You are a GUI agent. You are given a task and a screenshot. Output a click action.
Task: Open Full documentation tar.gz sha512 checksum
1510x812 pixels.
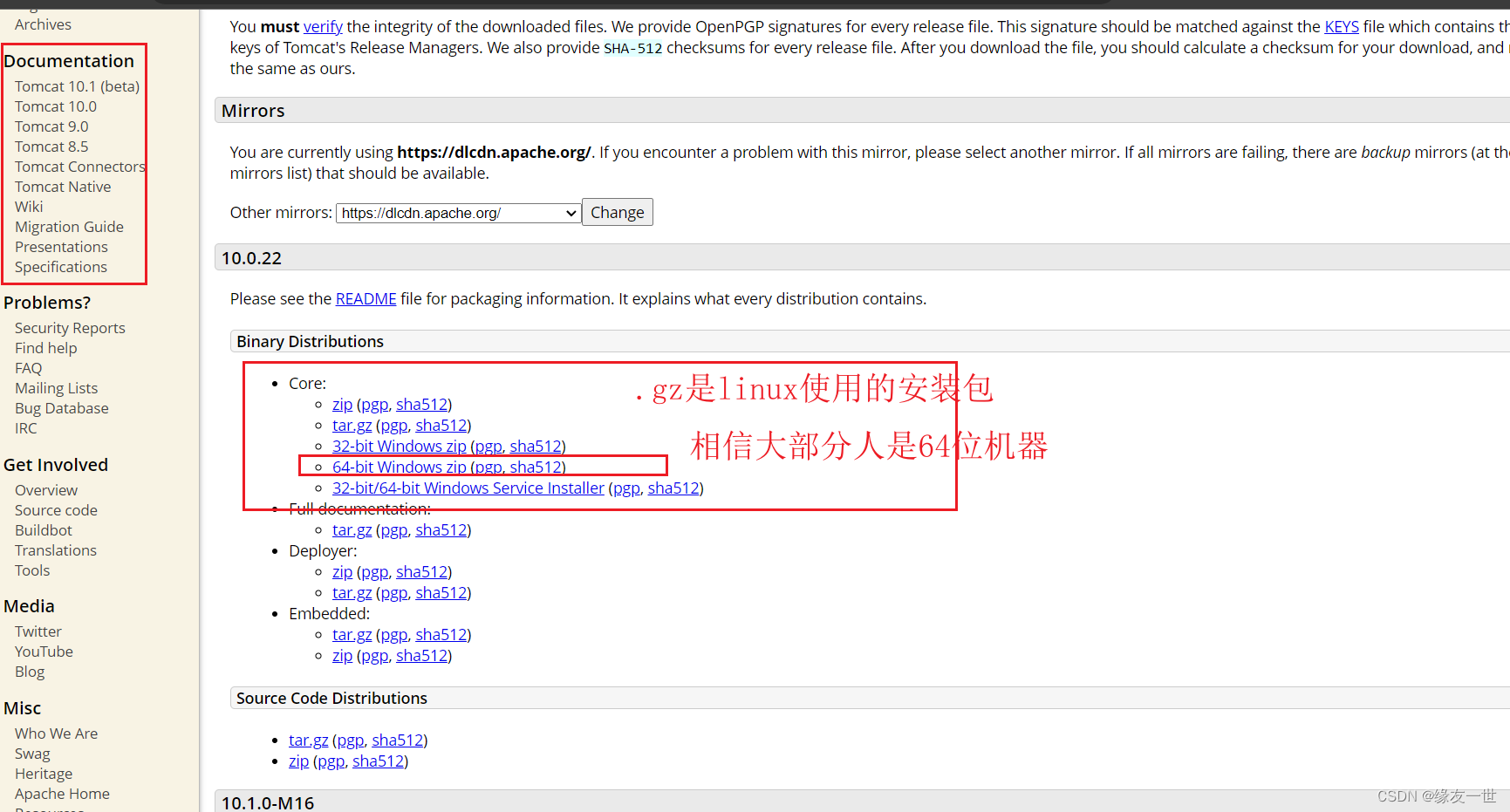441,530
